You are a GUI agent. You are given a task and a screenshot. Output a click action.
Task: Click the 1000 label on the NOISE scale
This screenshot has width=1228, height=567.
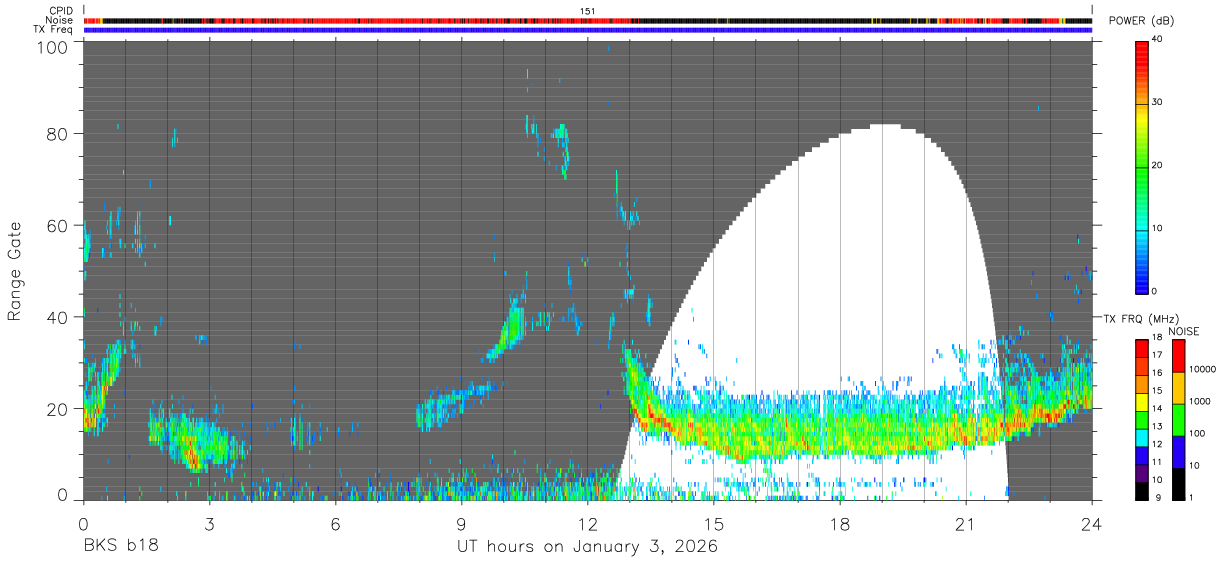pyautogui.click(x=1198, y=401)
